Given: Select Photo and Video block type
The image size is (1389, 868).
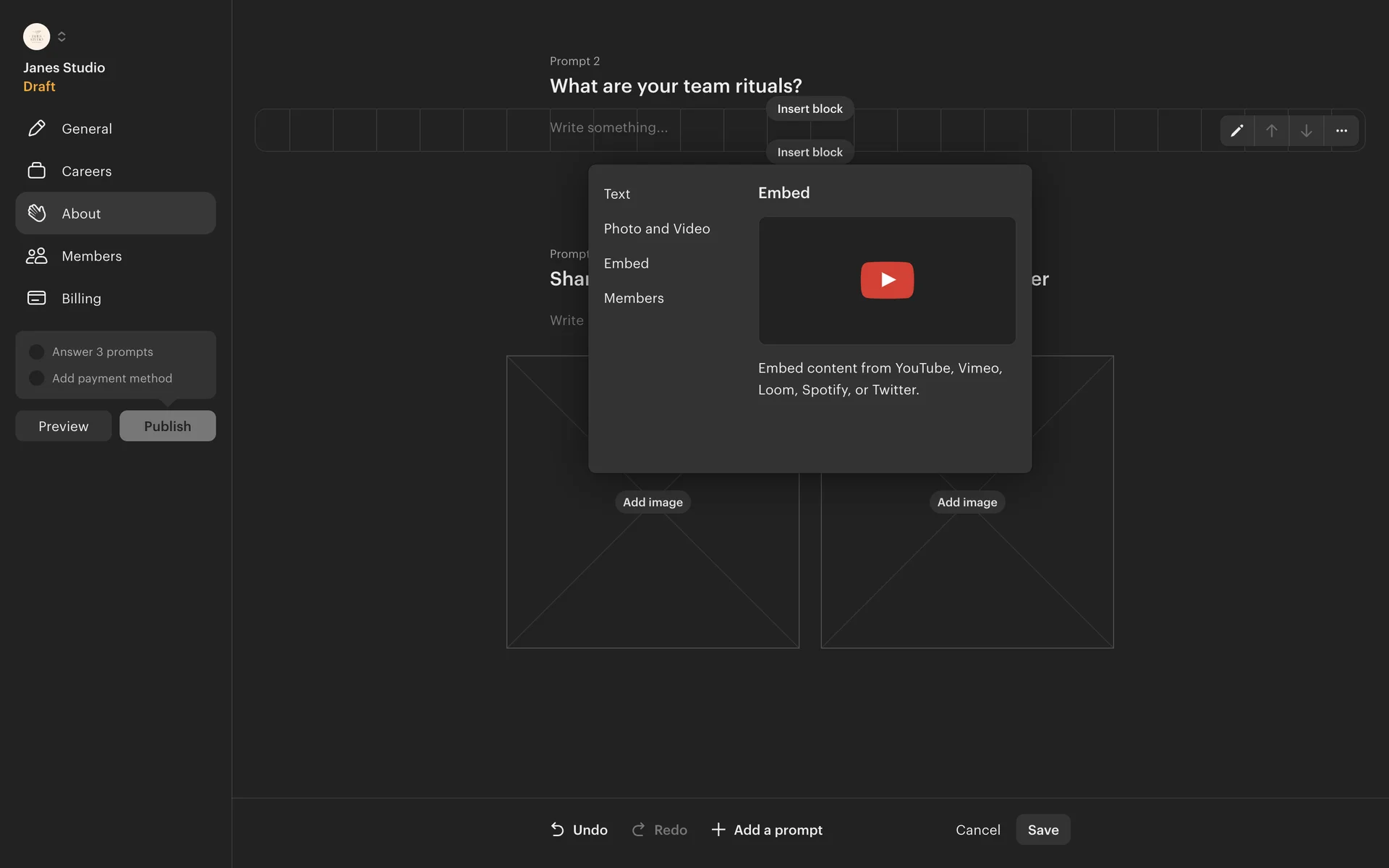Looking at the screenshot, I should coord(656,229).
